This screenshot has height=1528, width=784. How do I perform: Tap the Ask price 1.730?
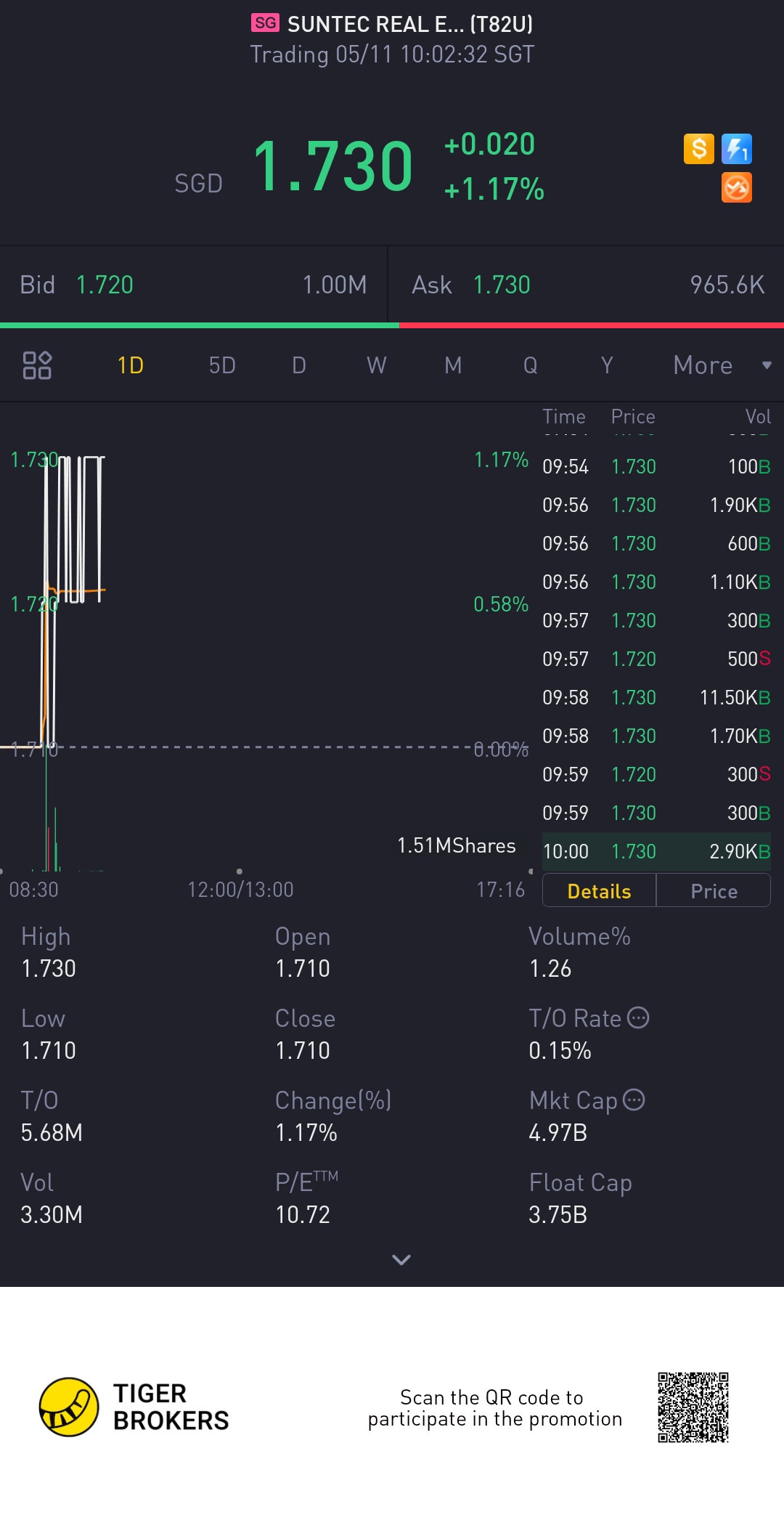coord(502,285)
